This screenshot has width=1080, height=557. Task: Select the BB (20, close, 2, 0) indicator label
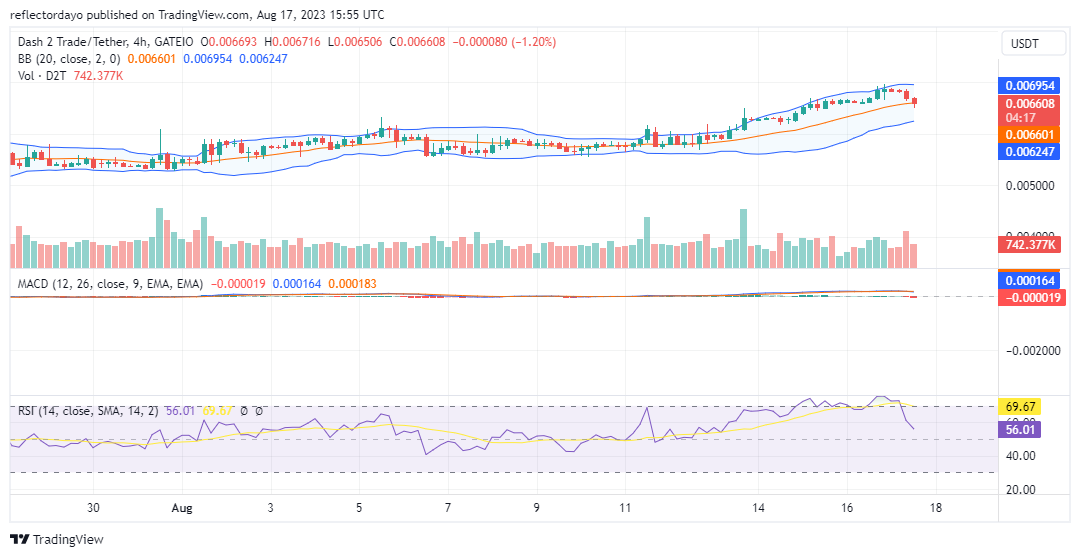(69, 59)
